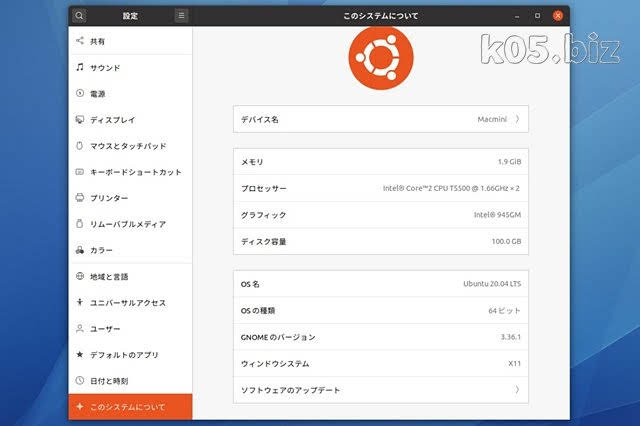Click the グラフィック label

pyautogui.click(x=263, y=215)
